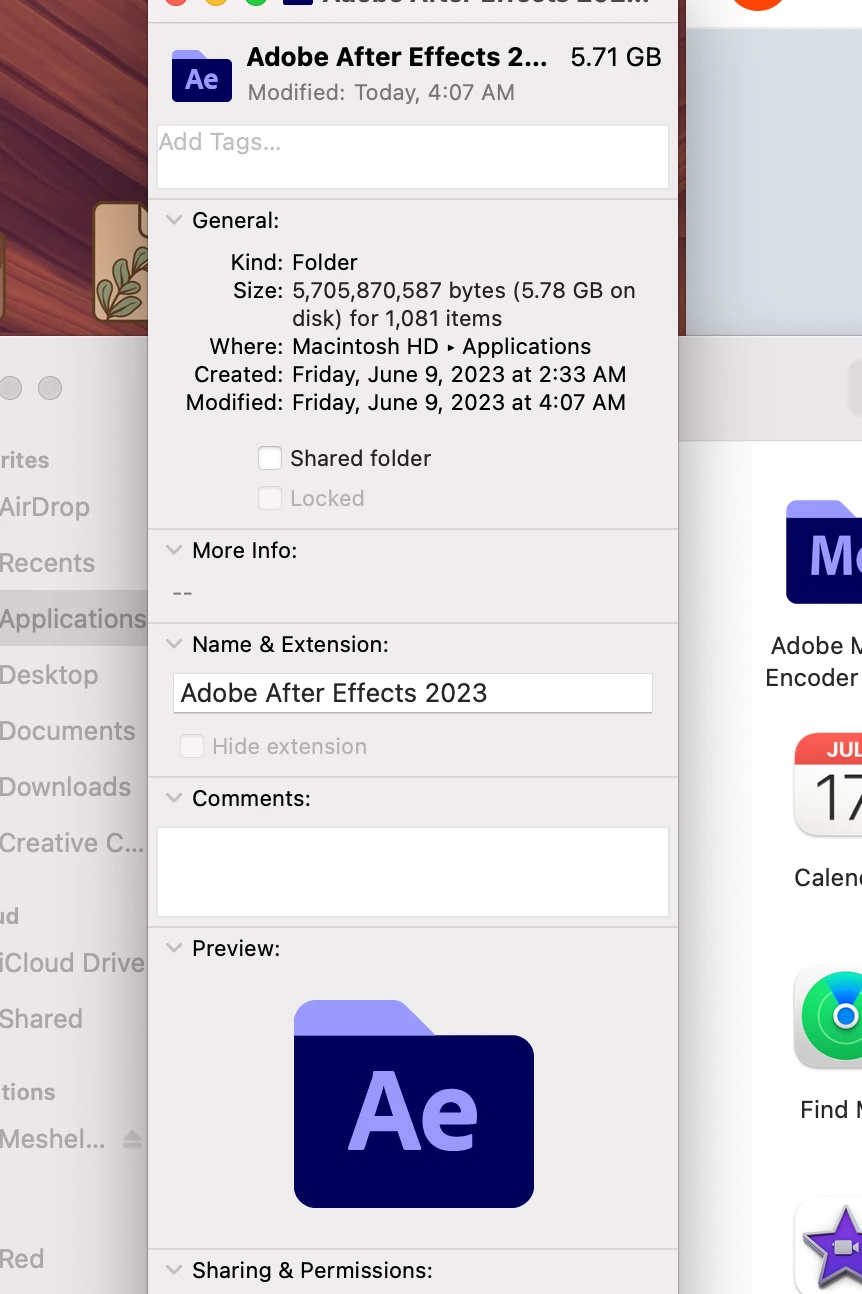Select AirDrop in Finder sidebar
Viewport: 862px width, 1294px height.
click(x=45, y=507)
